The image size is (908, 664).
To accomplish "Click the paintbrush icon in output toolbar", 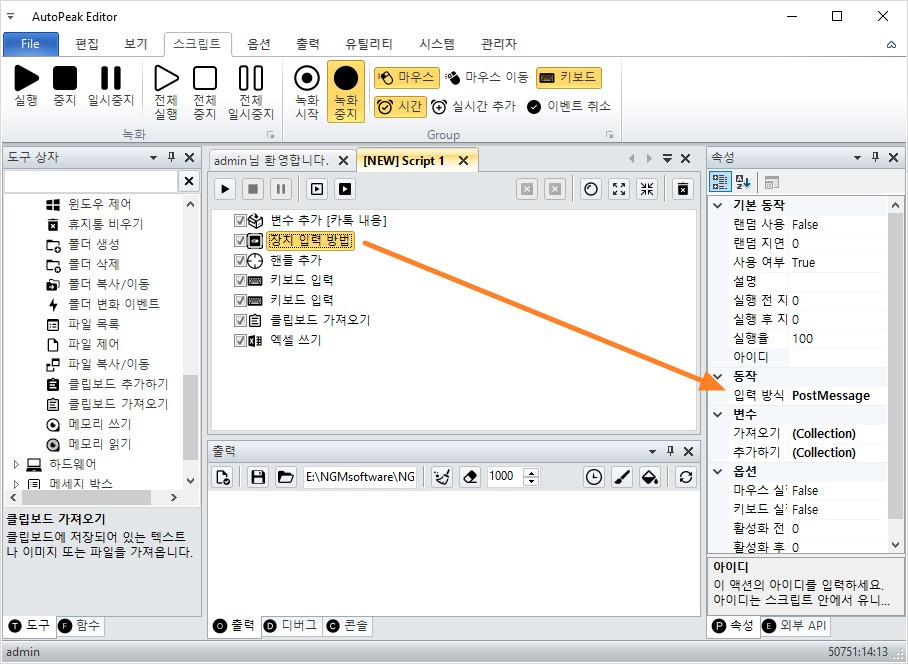I will click(622, 477).
